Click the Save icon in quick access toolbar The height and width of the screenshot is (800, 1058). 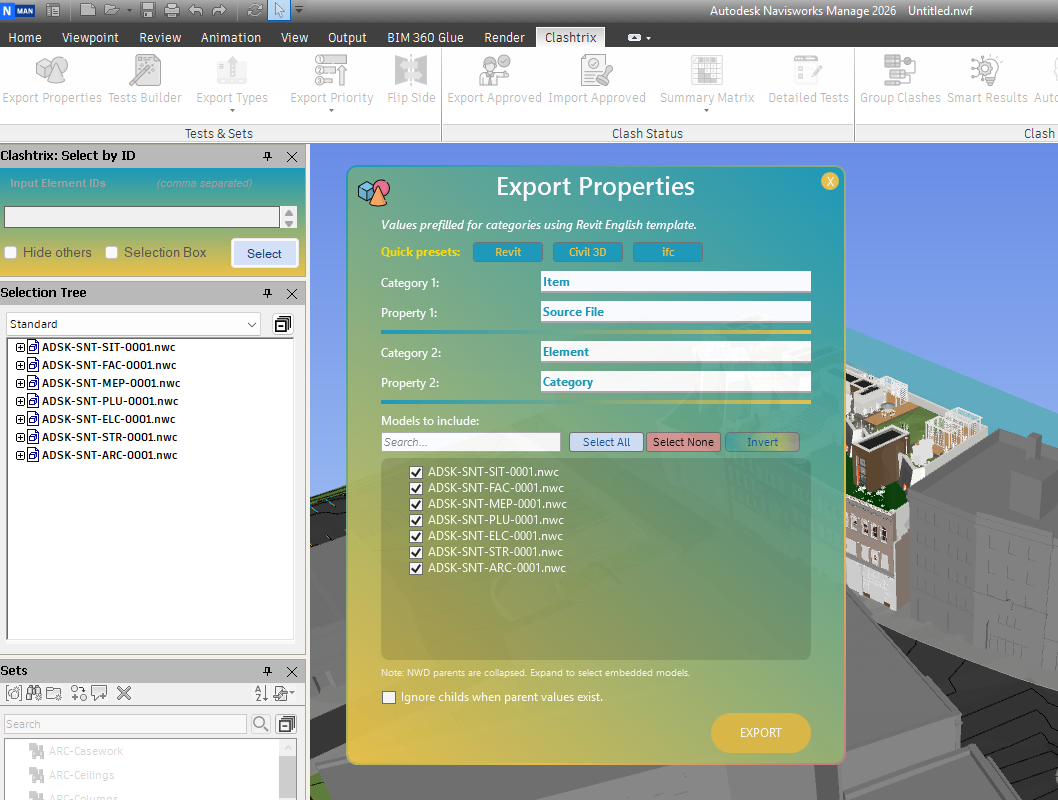148,11
